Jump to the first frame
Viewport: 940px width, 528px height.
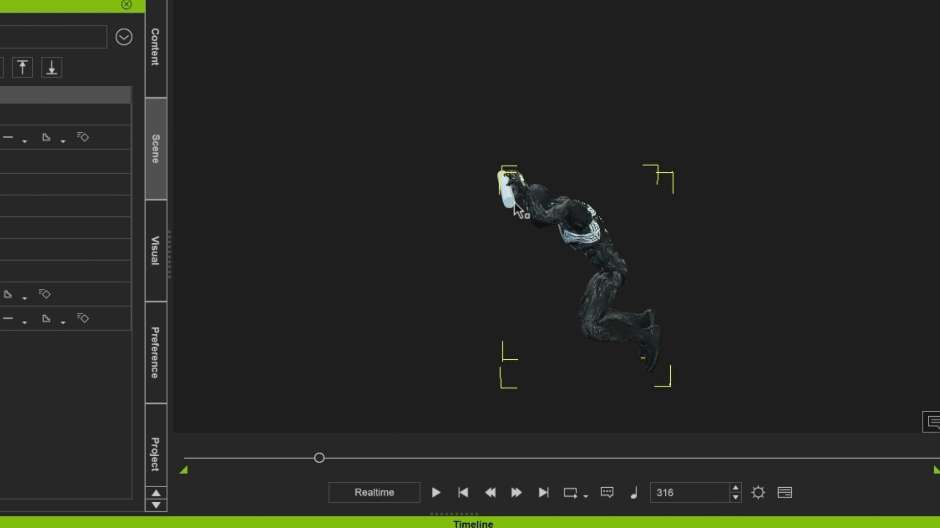click(x=463, y=493)
